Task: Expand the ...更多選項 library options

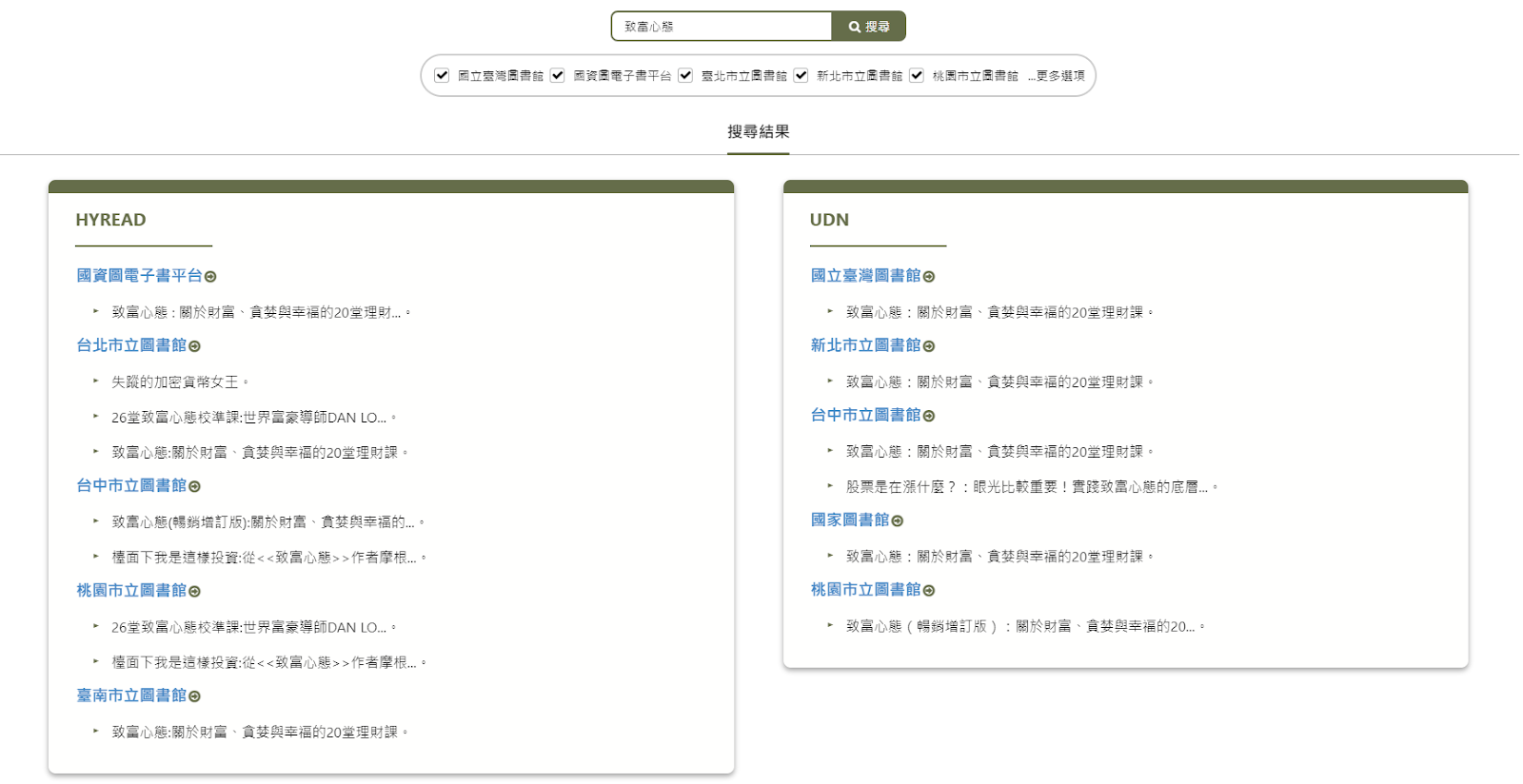Action: pyautogui.click(x=1056, y=75)
